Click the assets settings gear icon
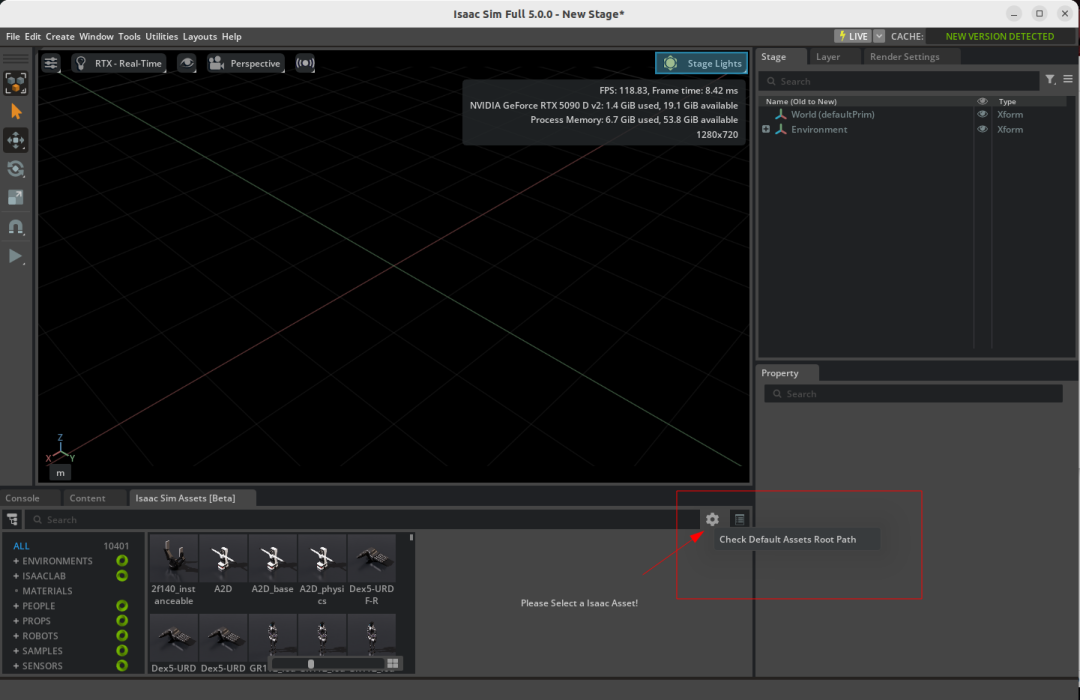Image resolution: width=1080 pixels, height=700 pixels. (712, 519)
